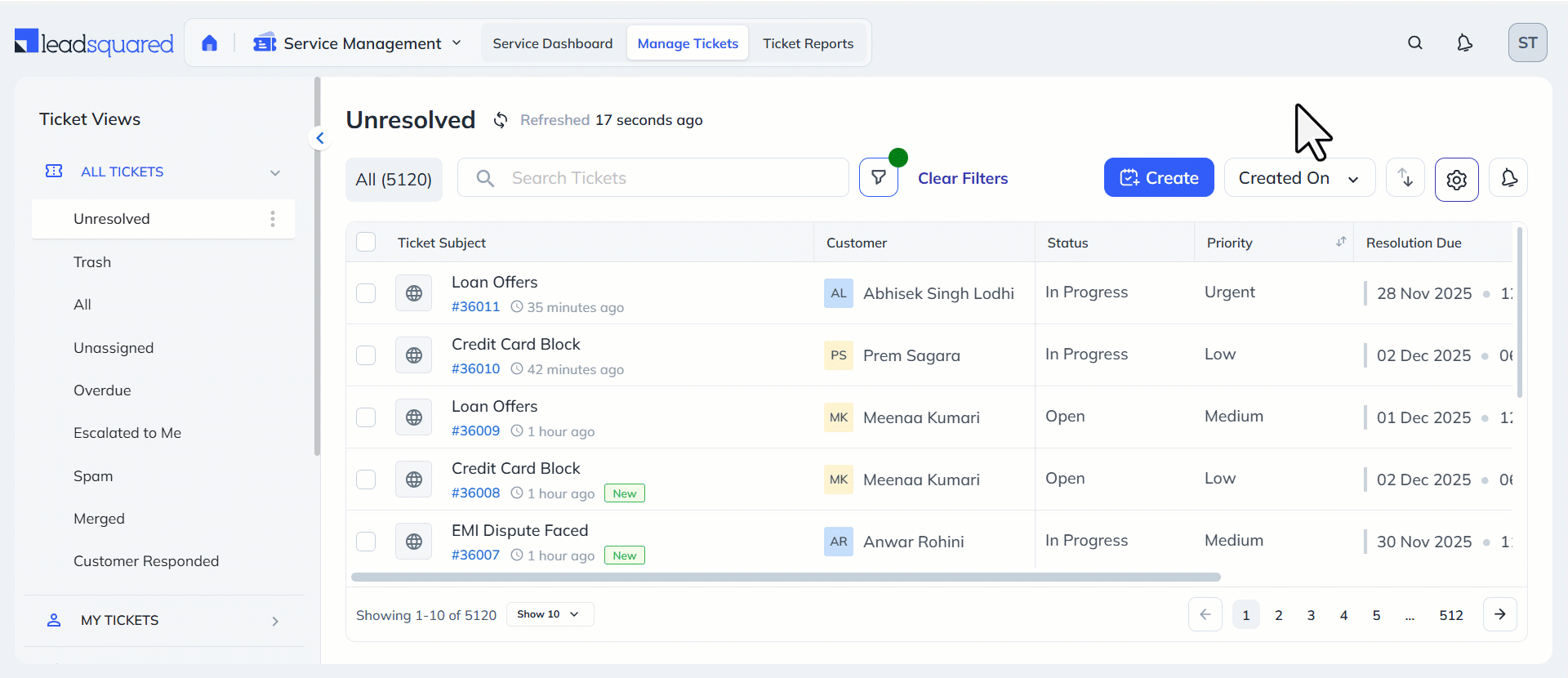This screenshot has width=1568, height=678.
Task: Go to home via house icon
Action: [x=210, y=43]
